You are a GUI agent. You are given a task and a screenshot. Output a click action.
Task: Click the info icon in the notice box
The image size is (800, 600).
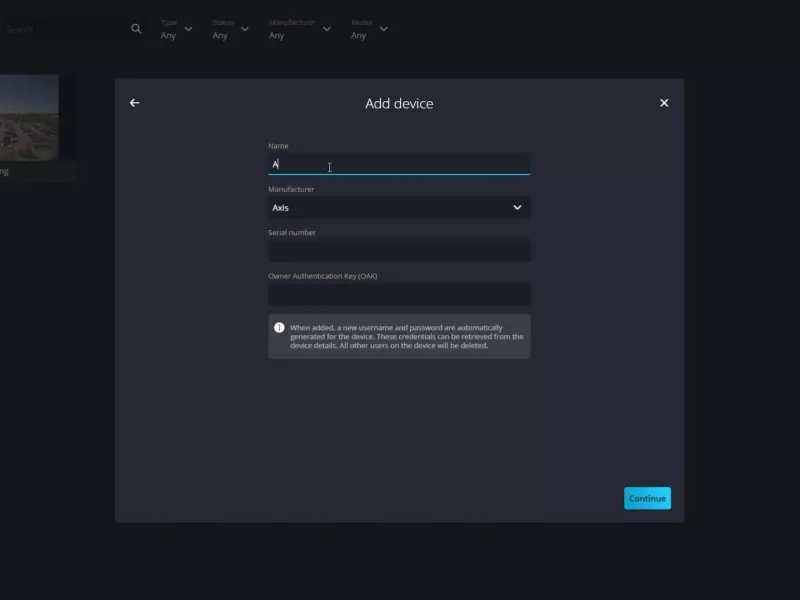(279, 327)
